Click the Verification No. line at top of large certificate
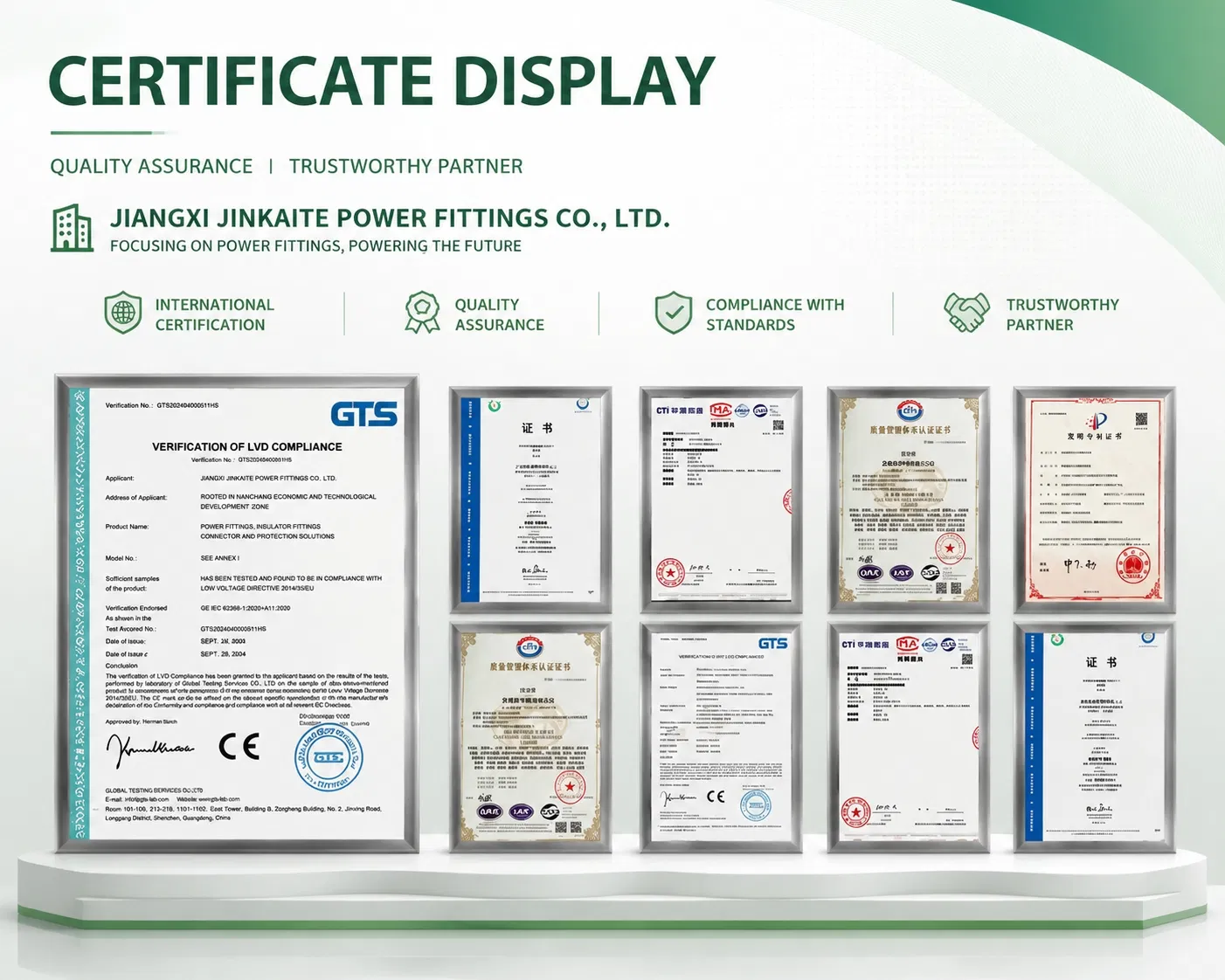This screenshot has height=980, width=1225. coord(162,405)
